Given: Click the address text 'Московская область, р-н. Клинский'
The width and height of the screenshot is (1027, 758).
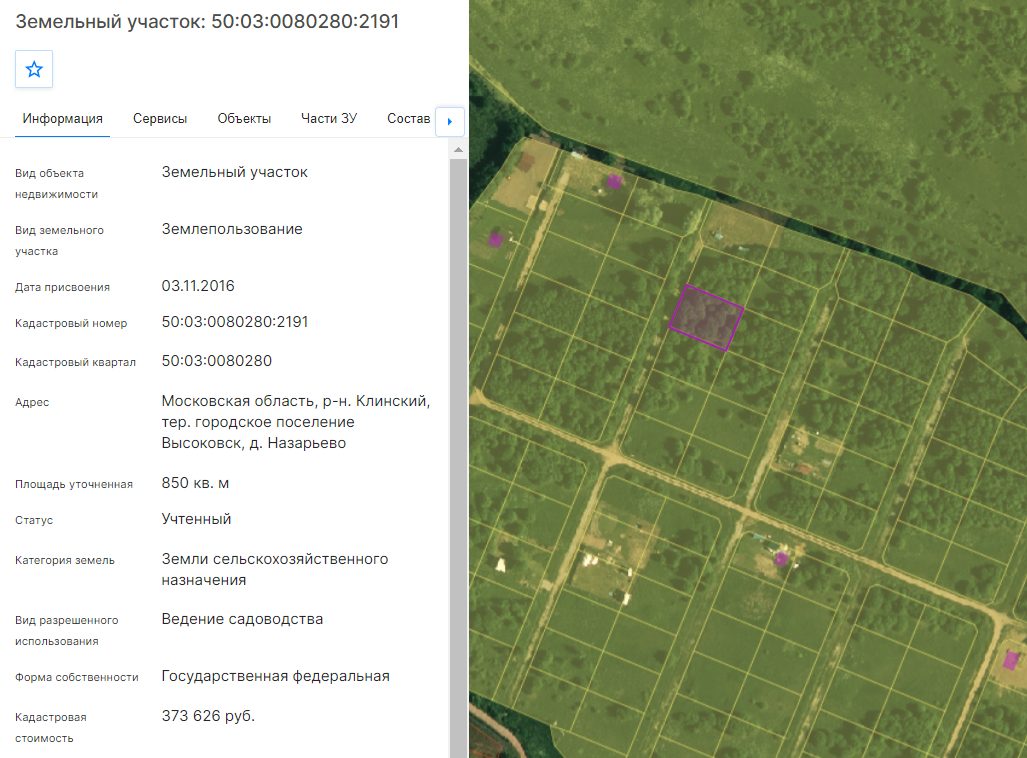Looking at the screenshot, I should click(x=295, y=401).
